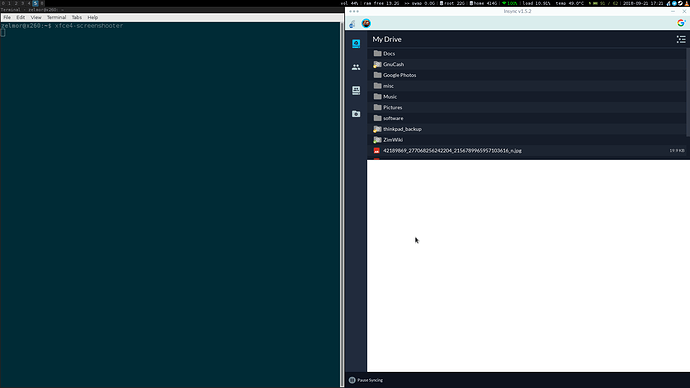Open the sidebar folder location icon
Image resolution: width=690 pixels, height=388 pixels.
(x=356, y=114)
